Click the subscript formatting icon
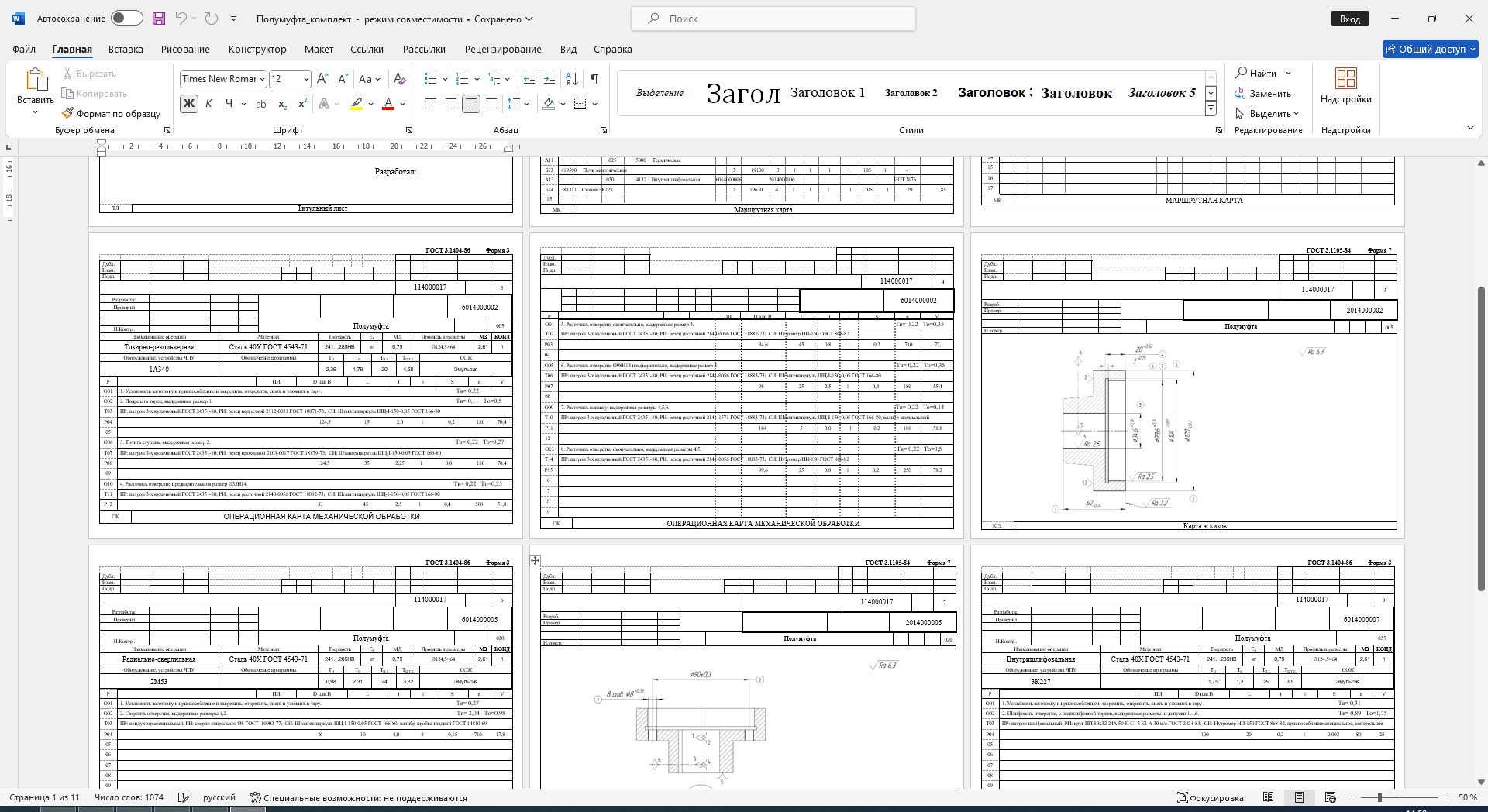Image resolution: width=1488 pixels, height=812 pixels. [282, 104]
